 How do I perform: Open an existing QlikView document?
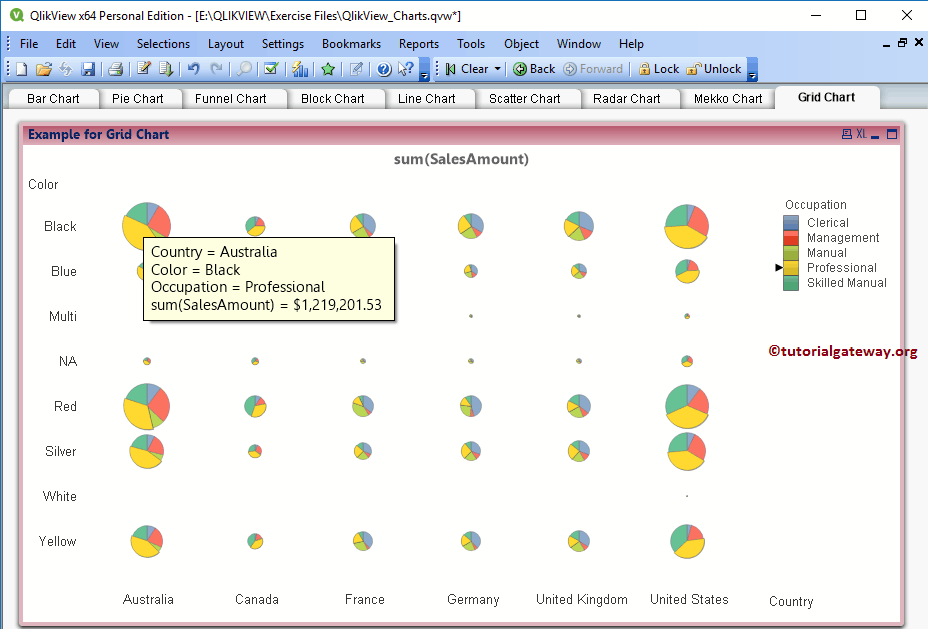44,68
